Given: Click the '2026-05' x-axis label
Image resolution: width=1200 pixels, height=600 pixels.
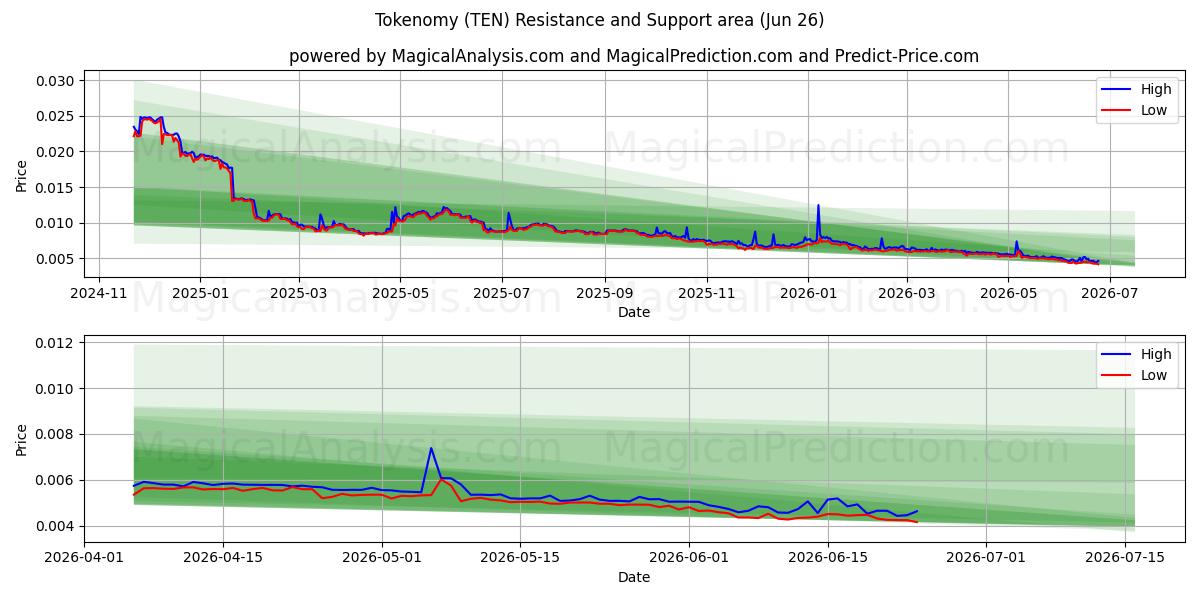Looking at the screenshot, I should (x=1008, y=294).
